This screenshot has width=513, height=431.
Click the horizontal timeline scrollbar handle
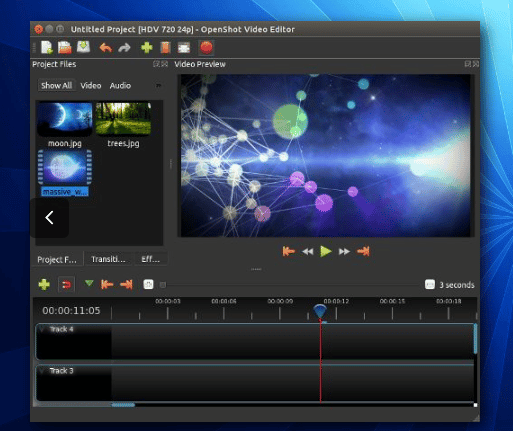[x=123, y=405]
